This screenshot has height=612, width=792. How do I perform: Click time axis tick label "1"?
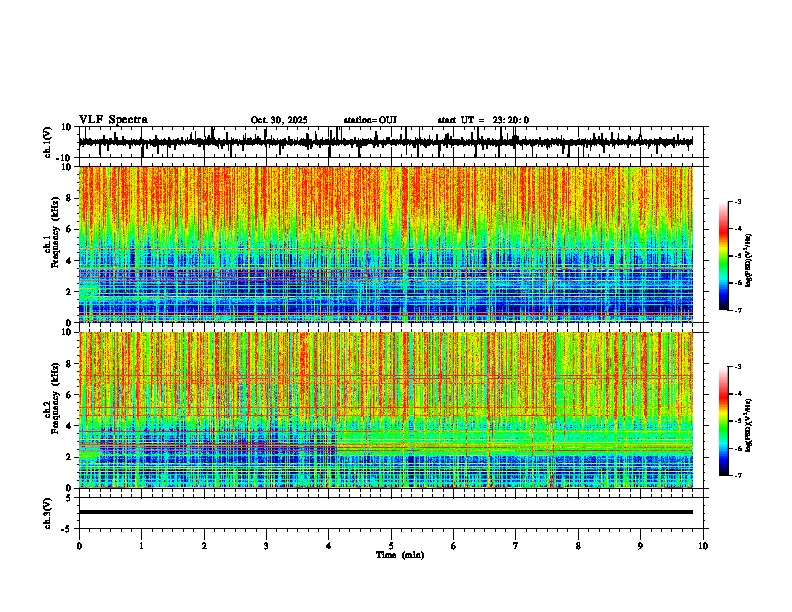[x=141, y=546]
